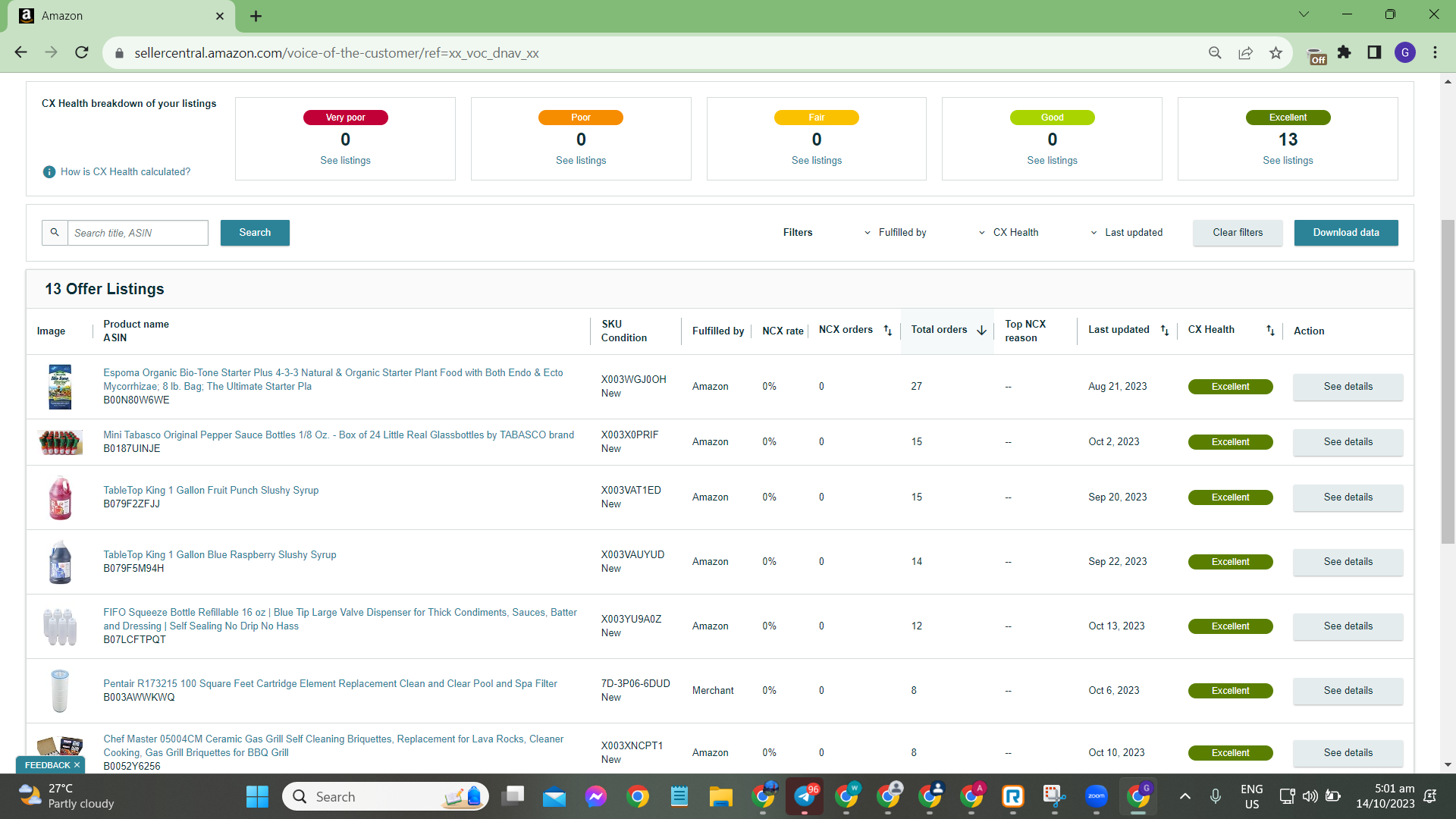
Task: Expand the Fulfilled by filter
Action: [x=896, y=233]
